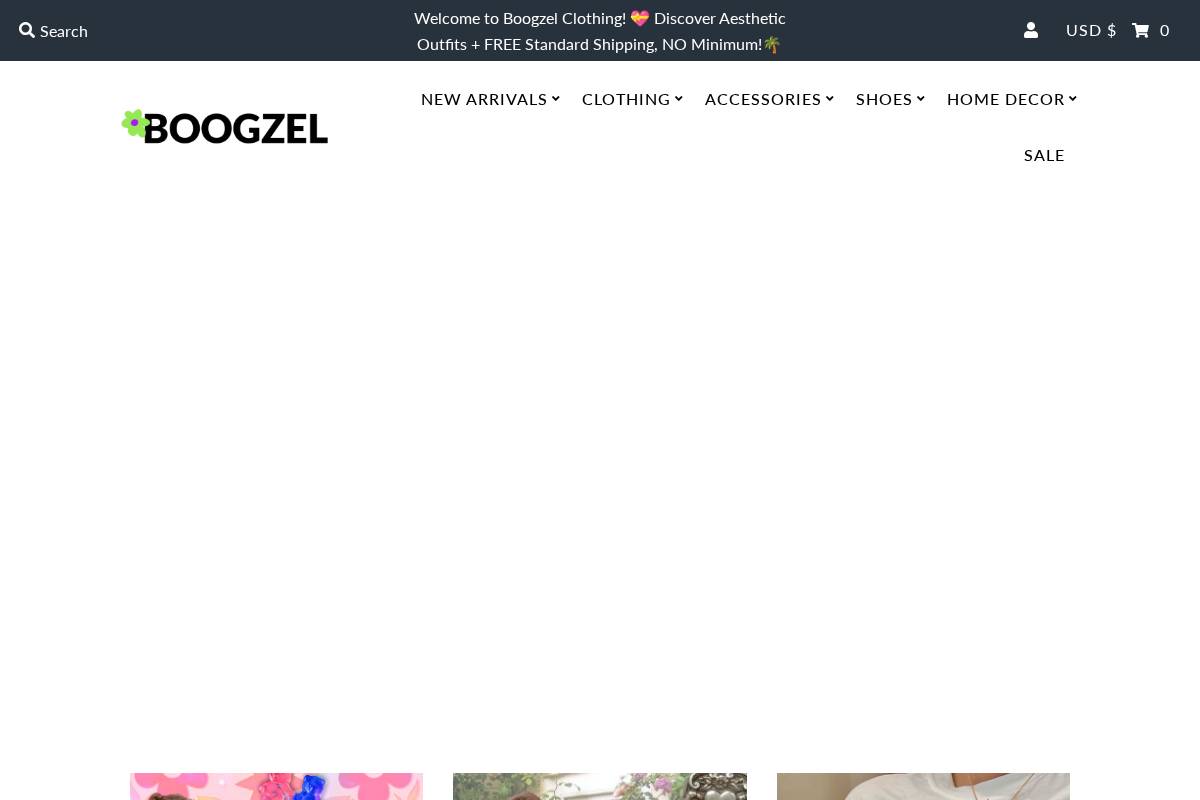Open the shopping cart icon
Viewport: 1200px width, 800px height.
click(1140, 30)
